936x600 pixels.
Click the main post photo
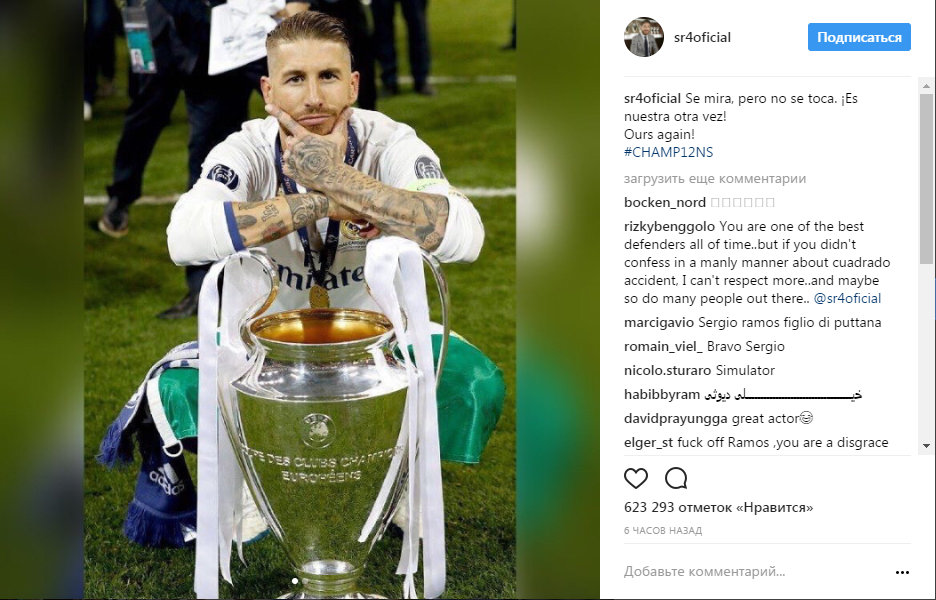(x=300, y=300)
